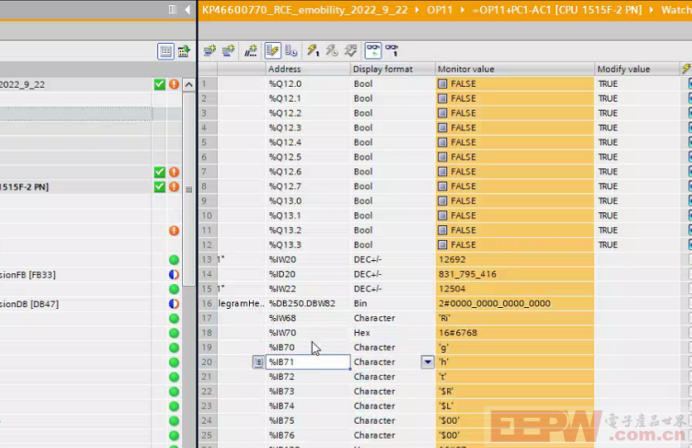
Task: Click the %IW20 address cell
Action: (308, 260)
